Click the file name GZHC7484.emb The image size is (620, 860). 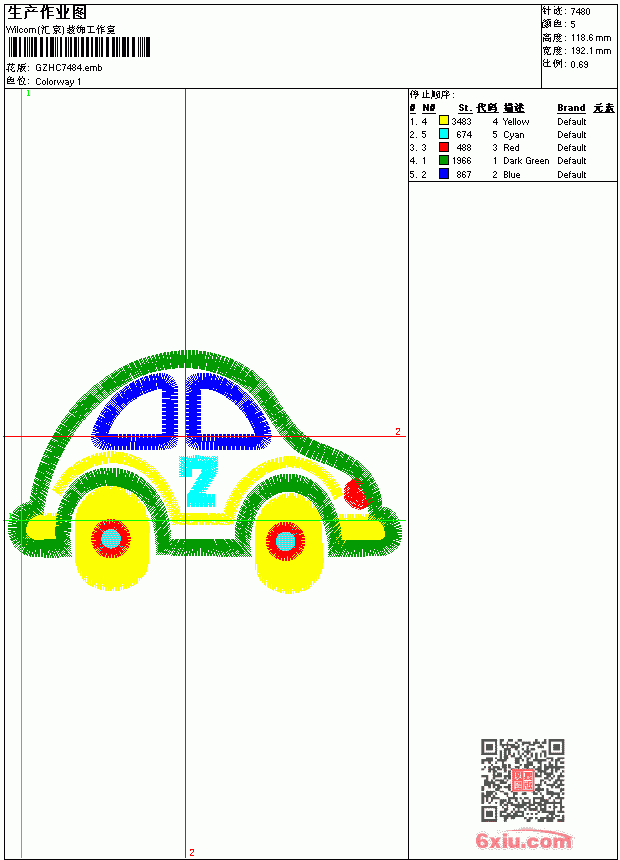[x=69, y=68]
